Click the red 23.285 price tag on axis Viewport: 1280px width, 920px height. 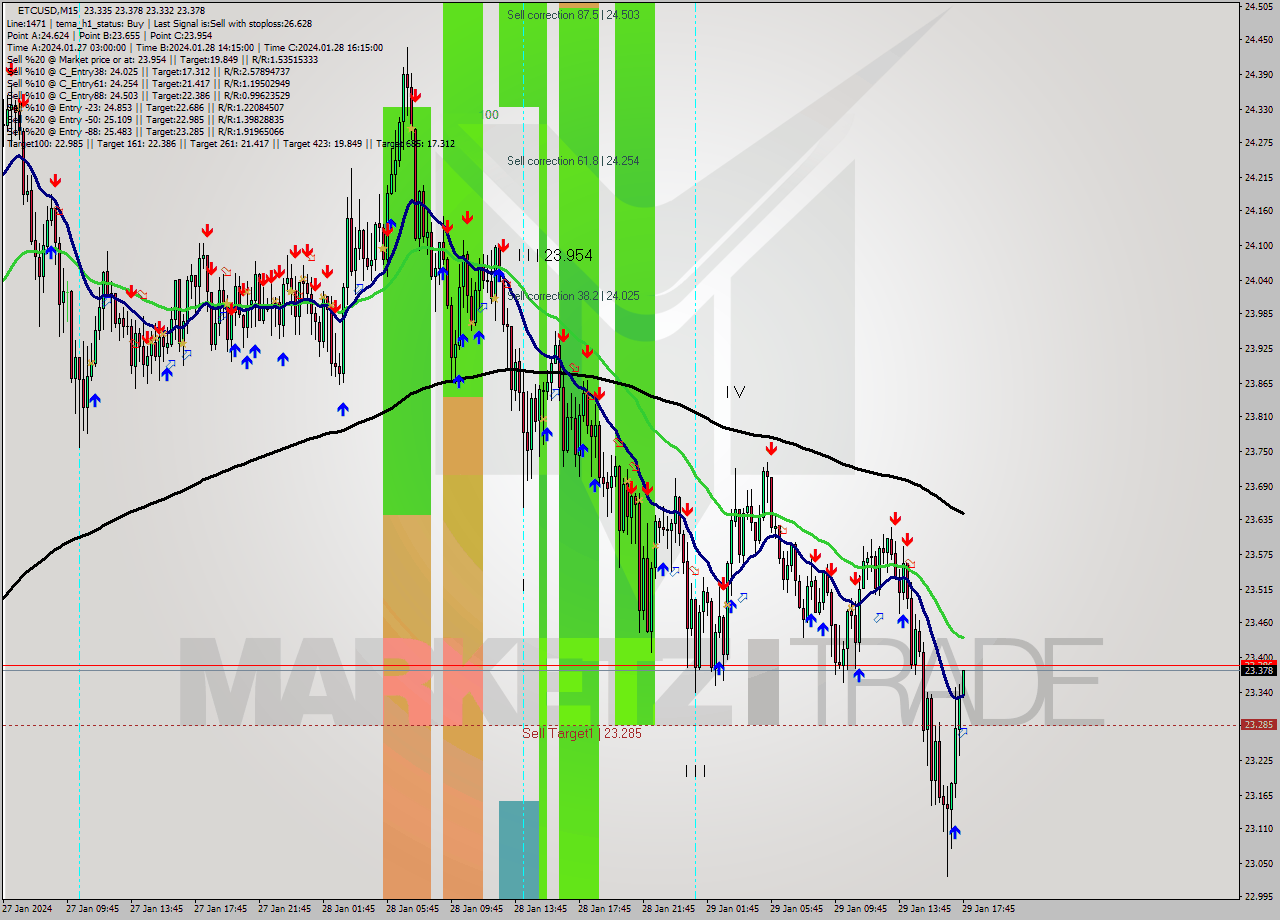tap(1258, 725)
